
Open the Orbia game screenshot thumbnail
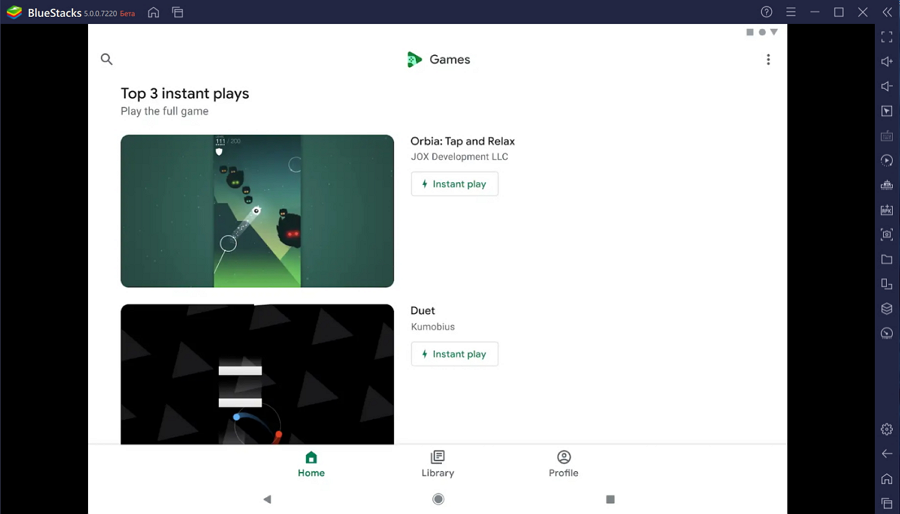257,211
